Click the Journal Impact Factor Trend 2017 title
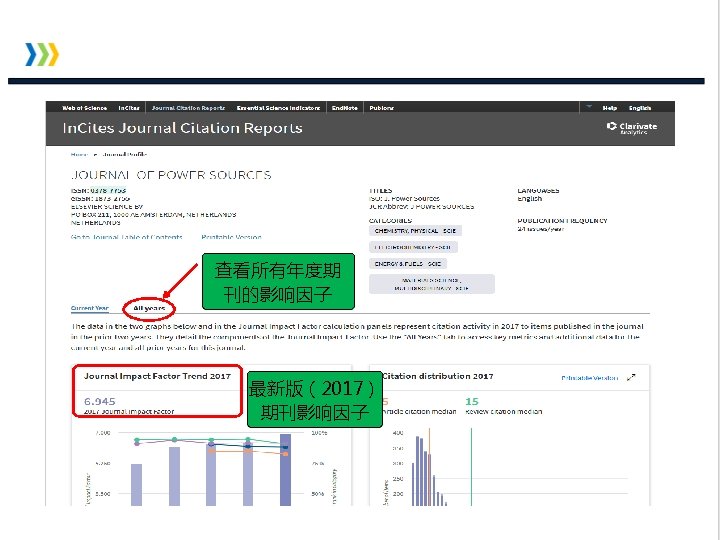This screenshot has height=540, width=720. click(157, 376)
